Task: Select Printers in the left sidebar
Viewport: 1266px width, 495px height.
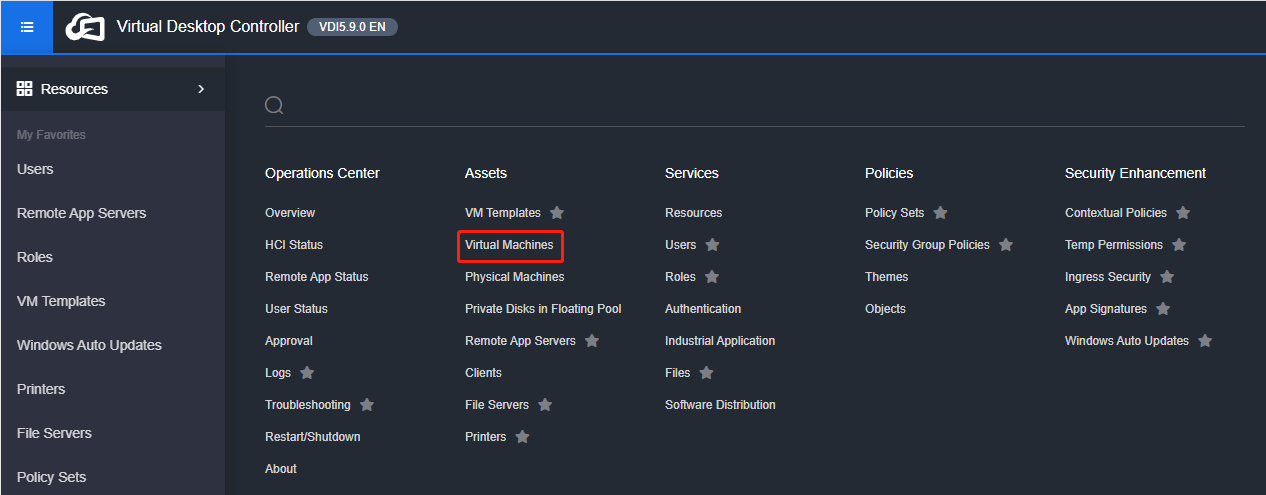Action: tap(41, 389)
